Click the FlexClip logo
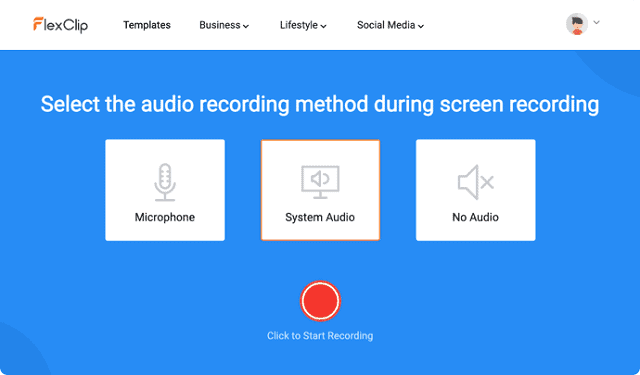The height and width of the screenshot is (375, 640). click(x=60, y=25)
